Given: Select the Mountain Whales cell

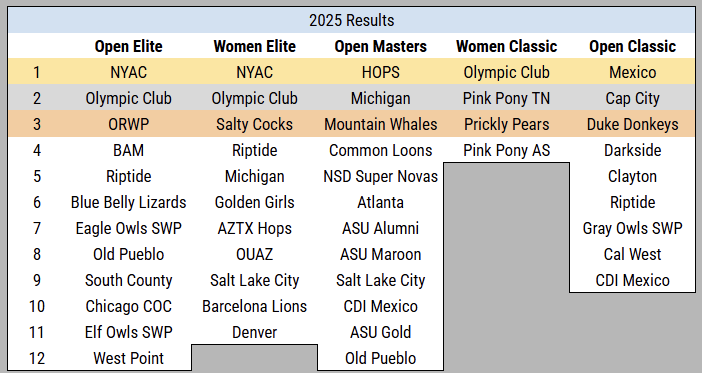Looking at the screenshot, I should [381, 124].
